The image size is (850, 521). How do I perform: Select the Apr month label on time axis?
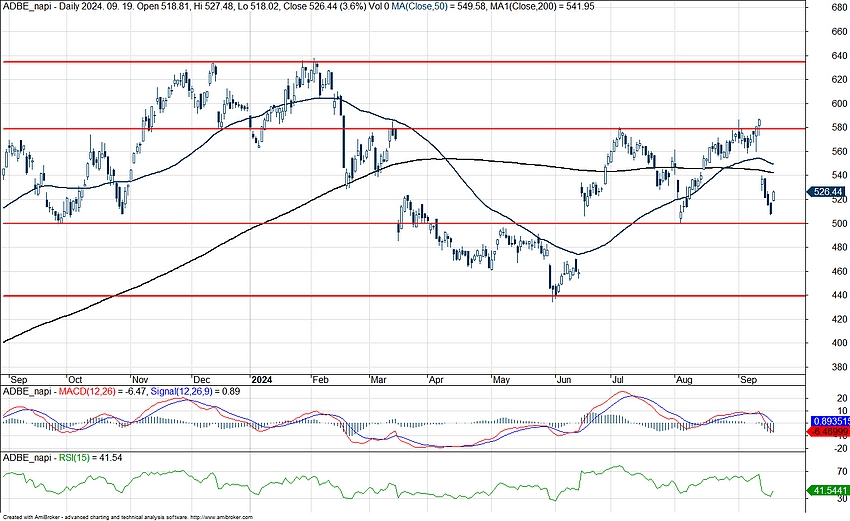(x=436, y=380)
